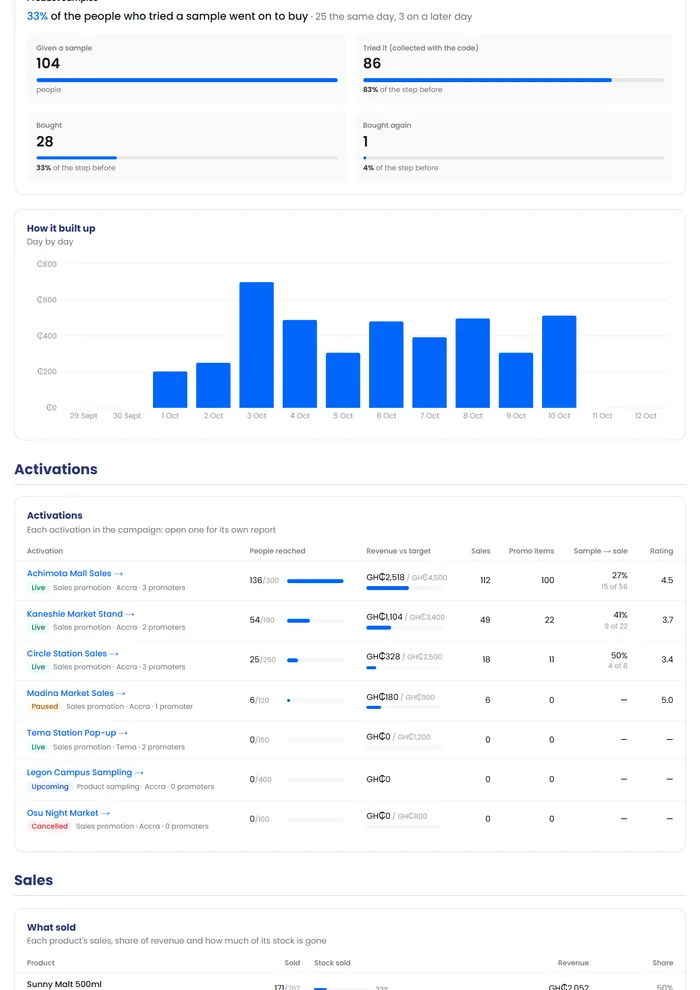Click Madina revenue vs target bar
This screenshot has width=700, height=990.
coord(404,707)
